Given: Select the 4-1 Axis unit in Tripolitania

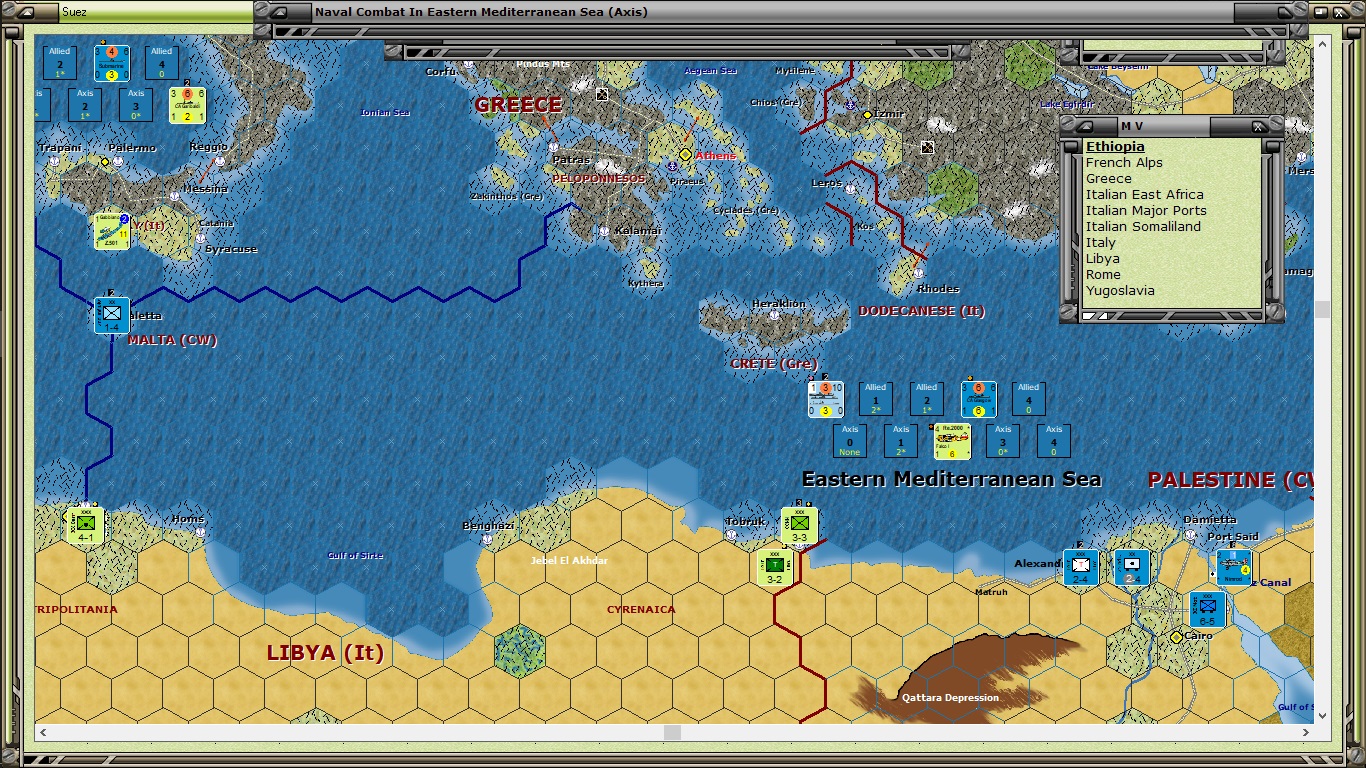Looking at the screenshot, I should (x=86, y=526).
